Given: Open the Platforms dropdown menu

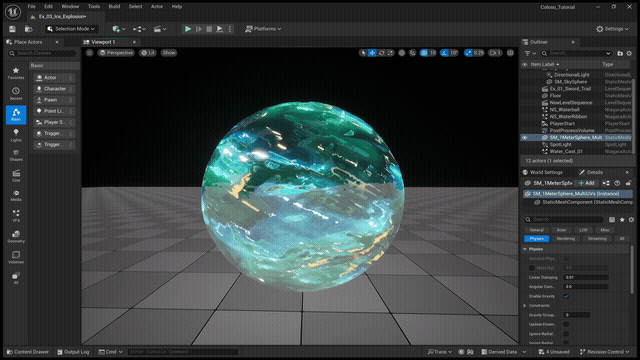Looking at the screenshot, I should point(263,29).
